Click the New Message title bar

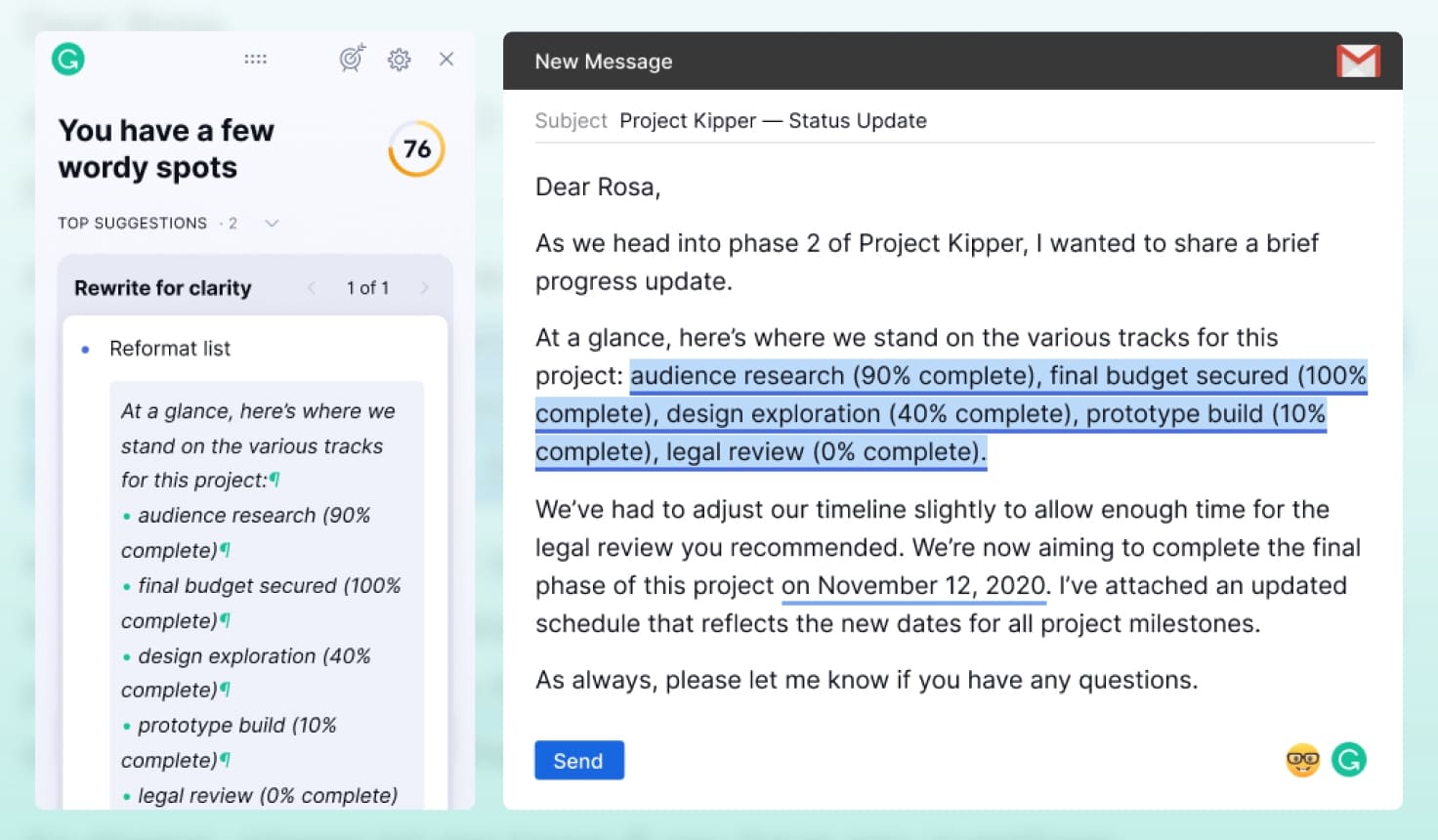point(604,61)
